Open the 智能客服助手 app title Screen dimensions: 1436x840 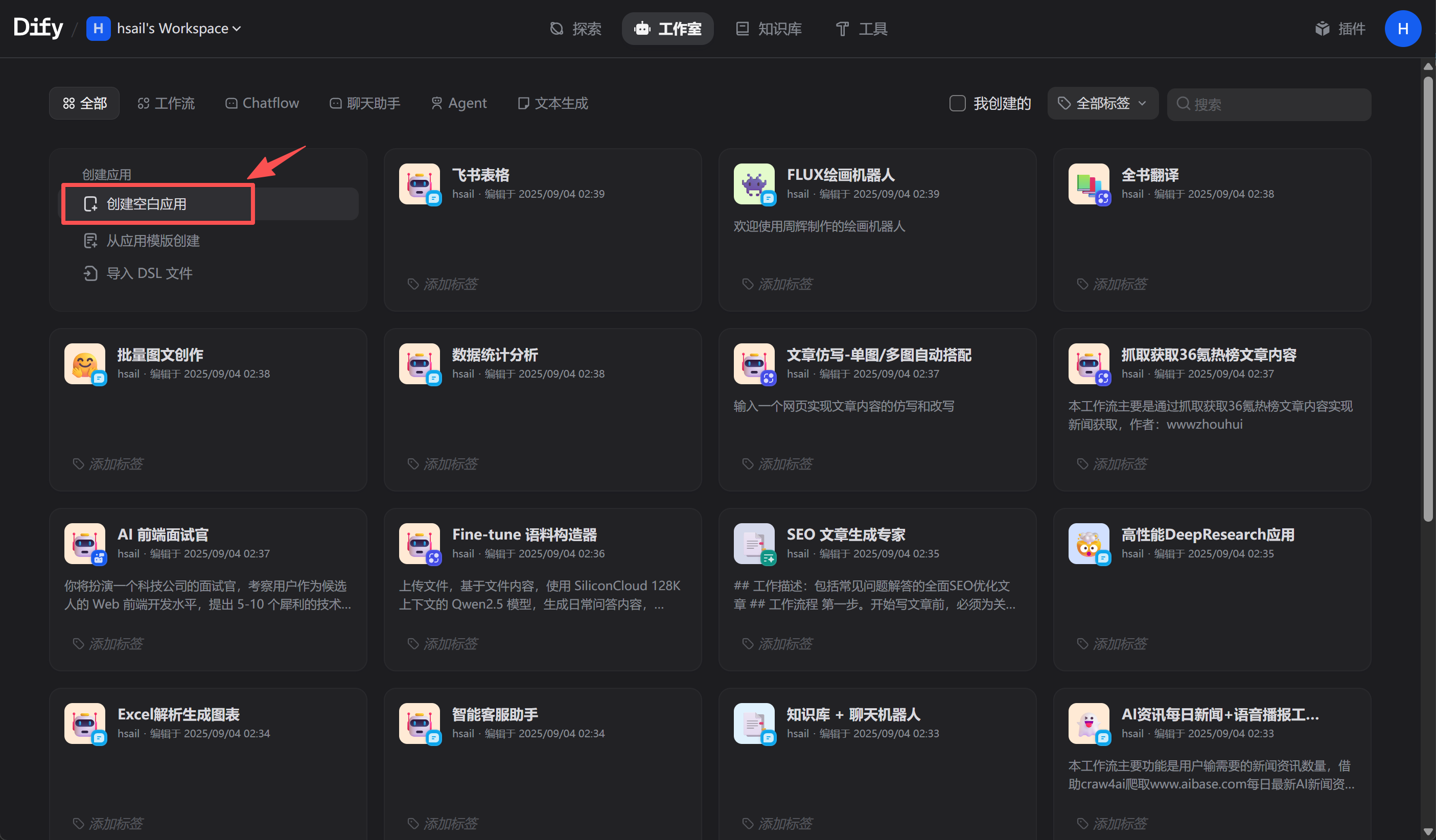(x=495, y=714)
